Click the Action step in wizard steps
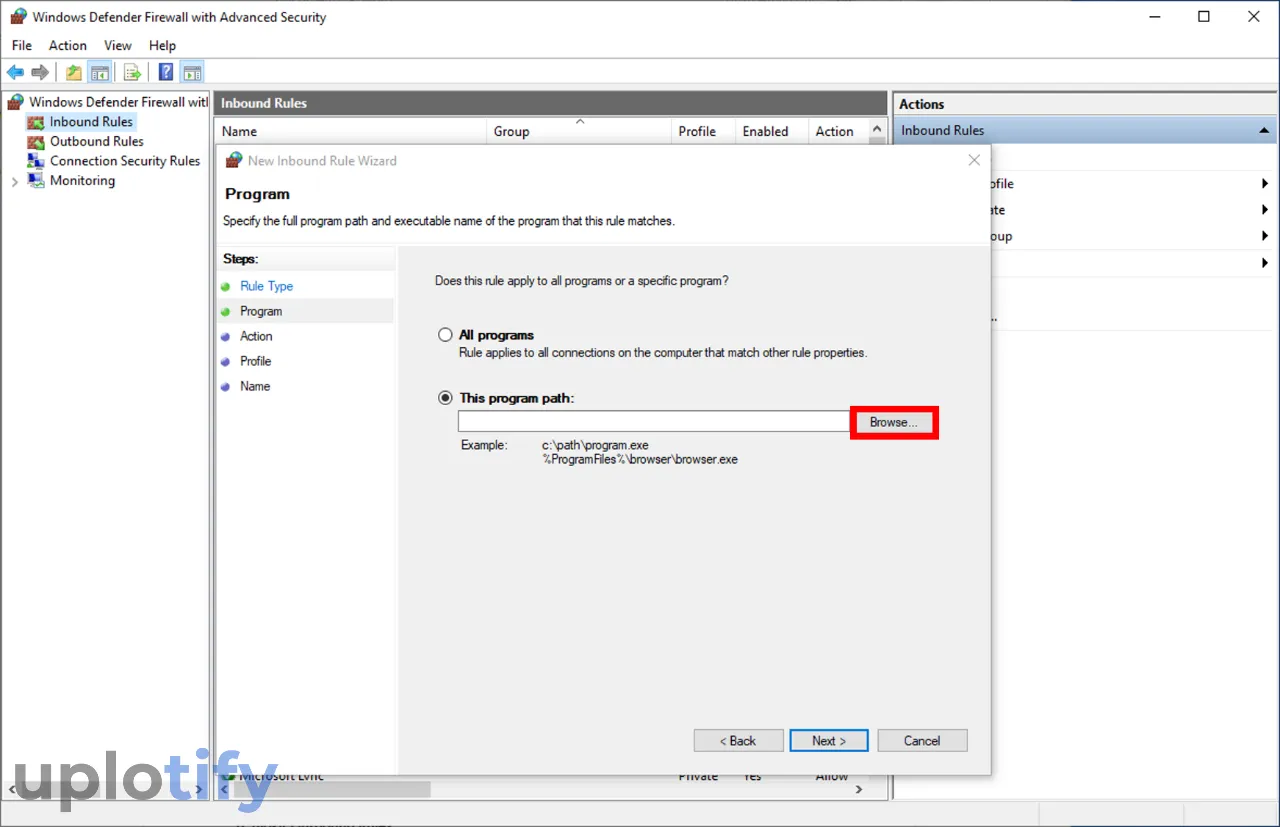Screen dimensions: 1280x827 [256, 336]
